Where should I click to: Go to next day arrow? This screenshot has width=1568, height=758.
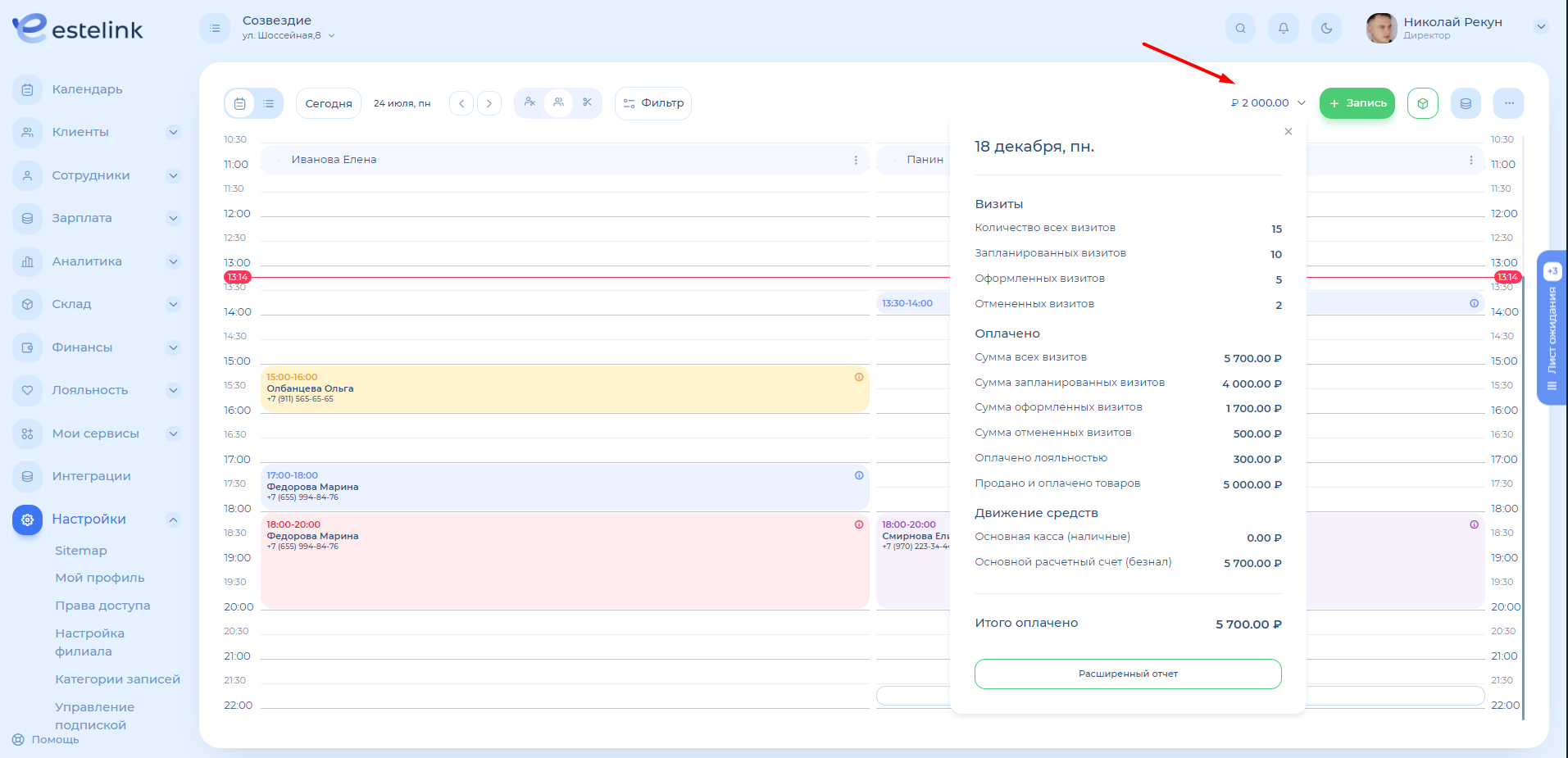point(489,103)
